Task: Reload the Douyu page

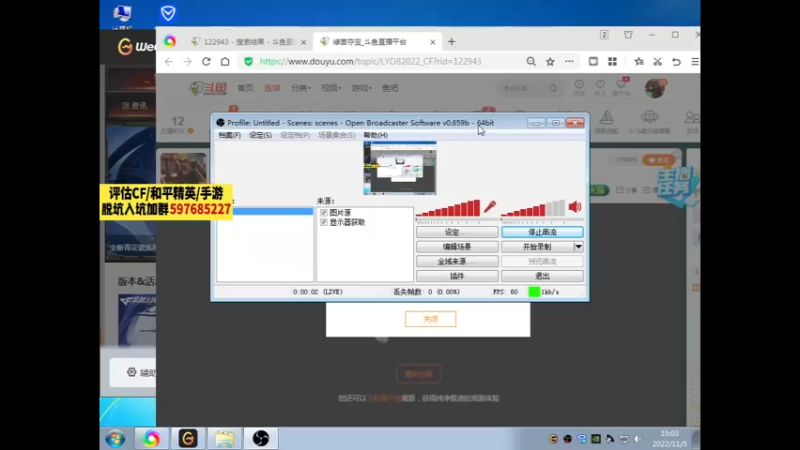Action: (206, 62)
